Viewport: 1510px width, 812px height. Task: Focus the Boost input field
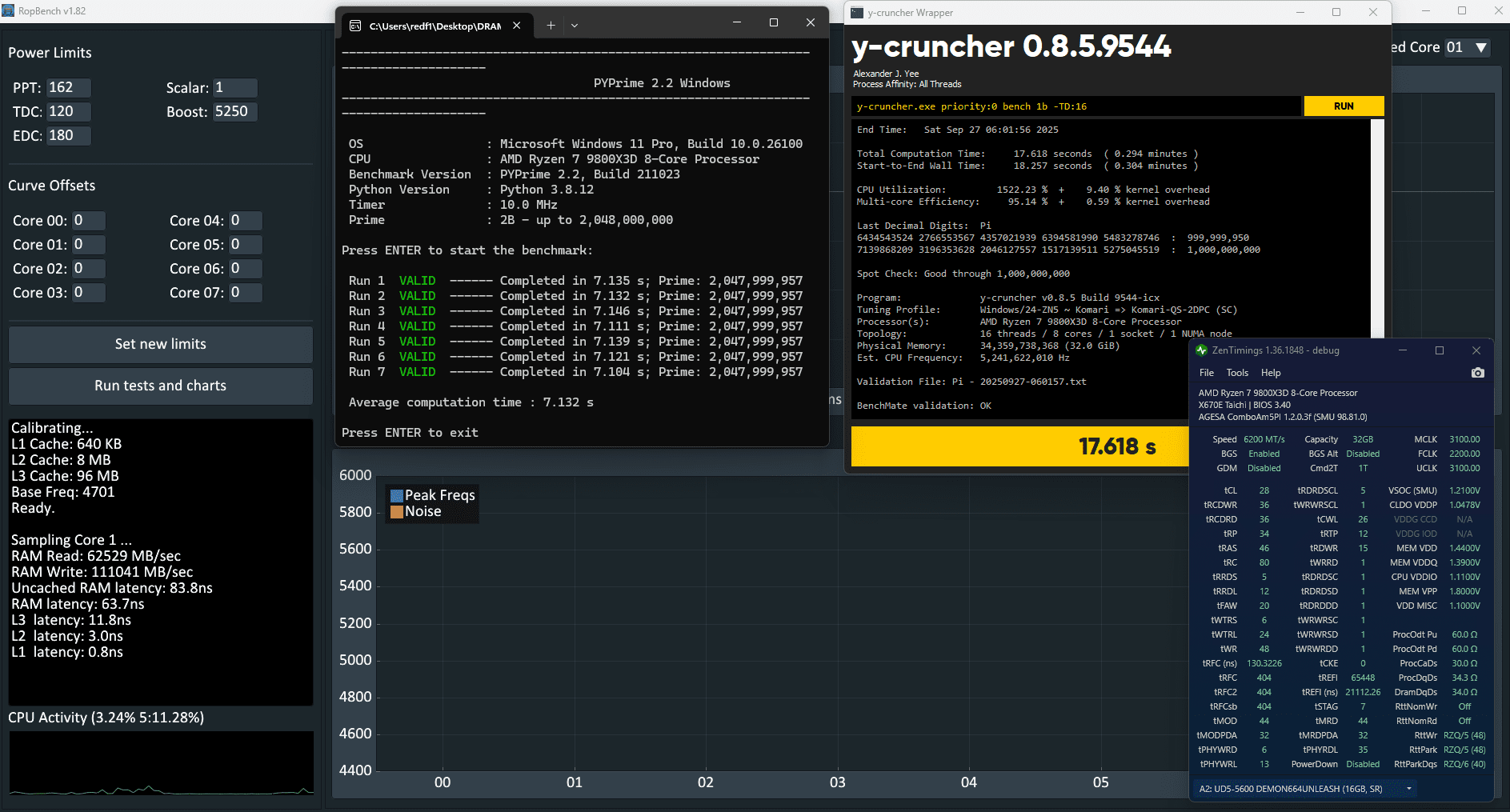234,111
